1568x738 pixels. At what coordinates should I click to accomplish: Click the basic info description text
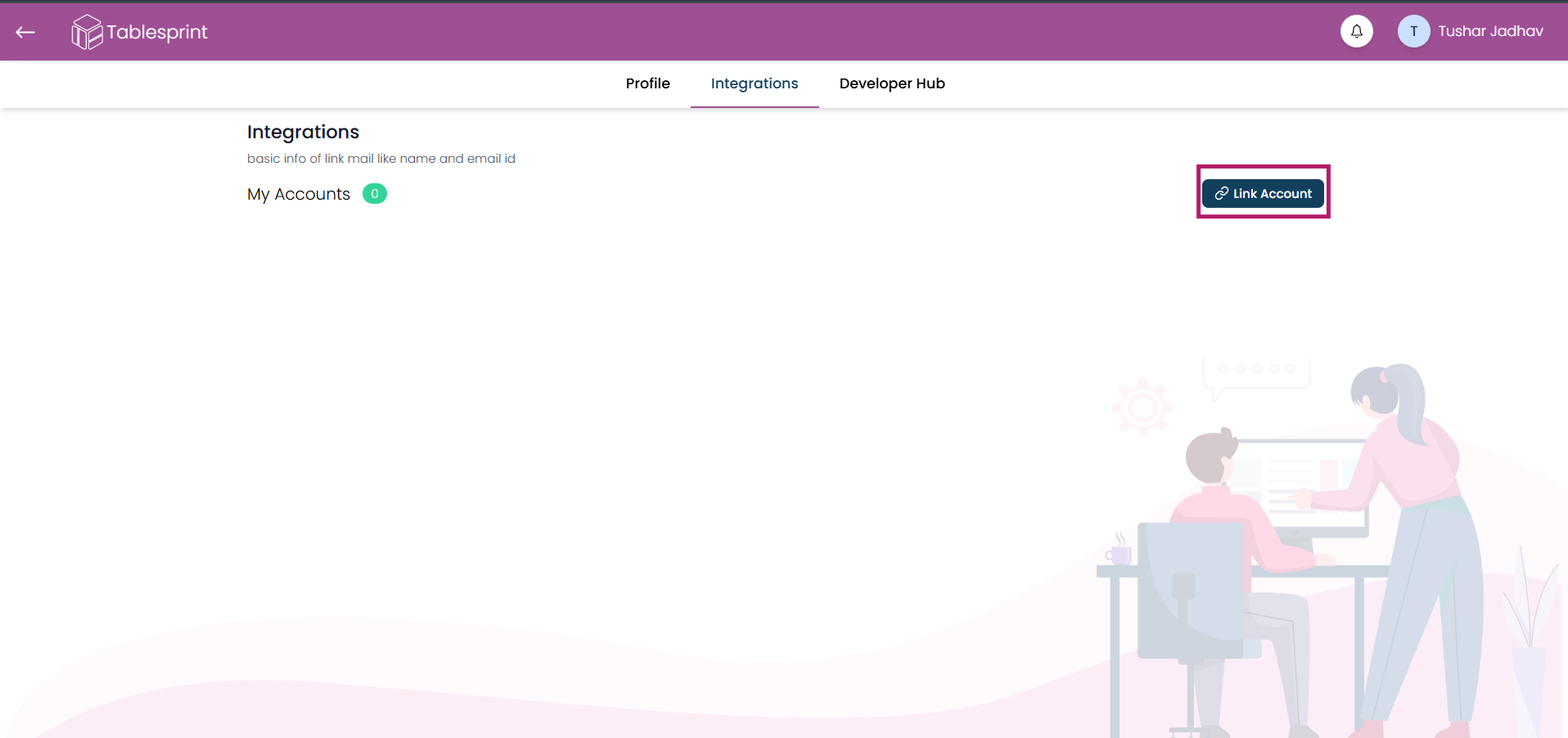(x=381, y=159)
